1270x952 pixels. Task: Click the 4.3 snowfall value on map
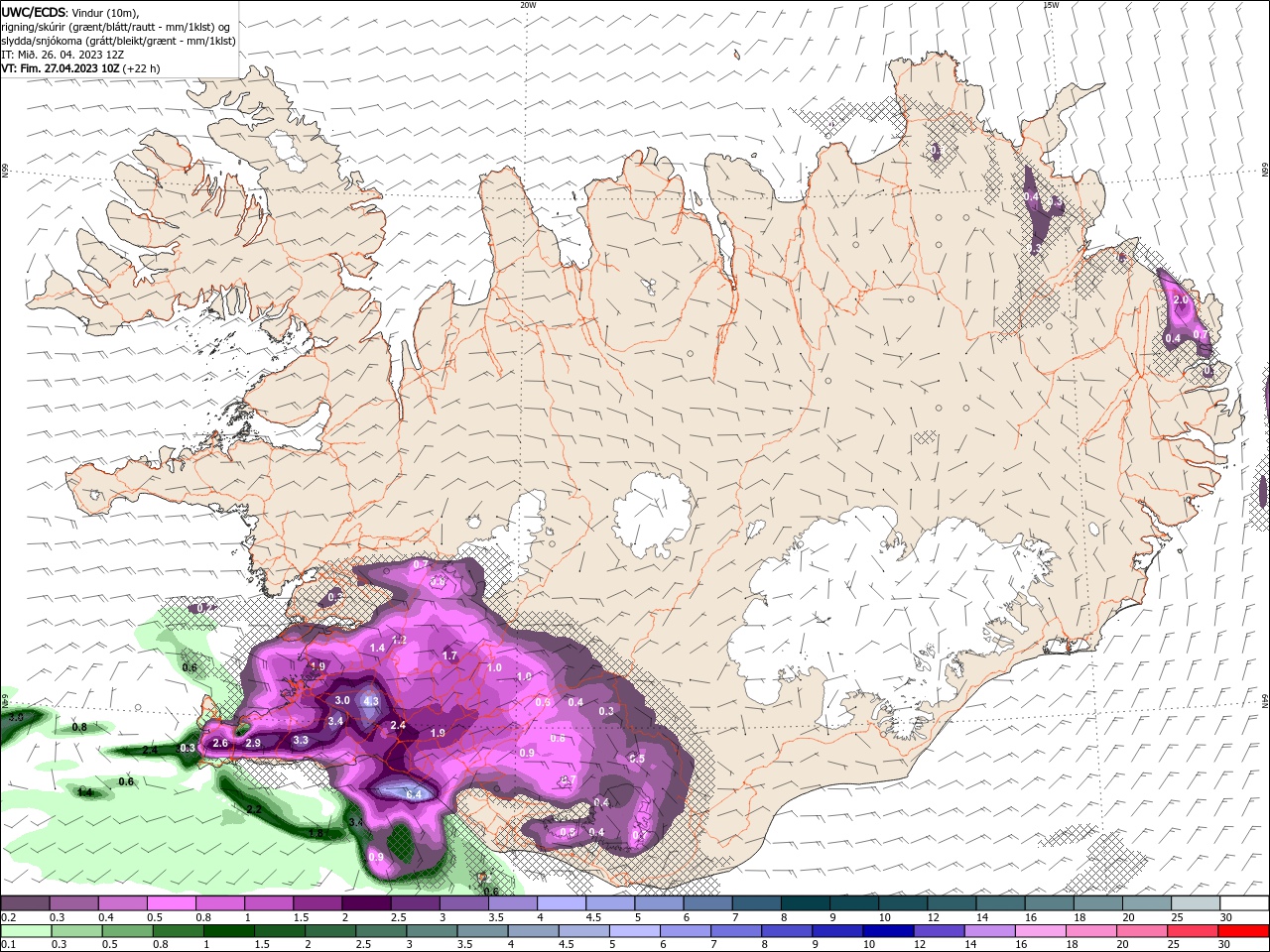(372, 701)
